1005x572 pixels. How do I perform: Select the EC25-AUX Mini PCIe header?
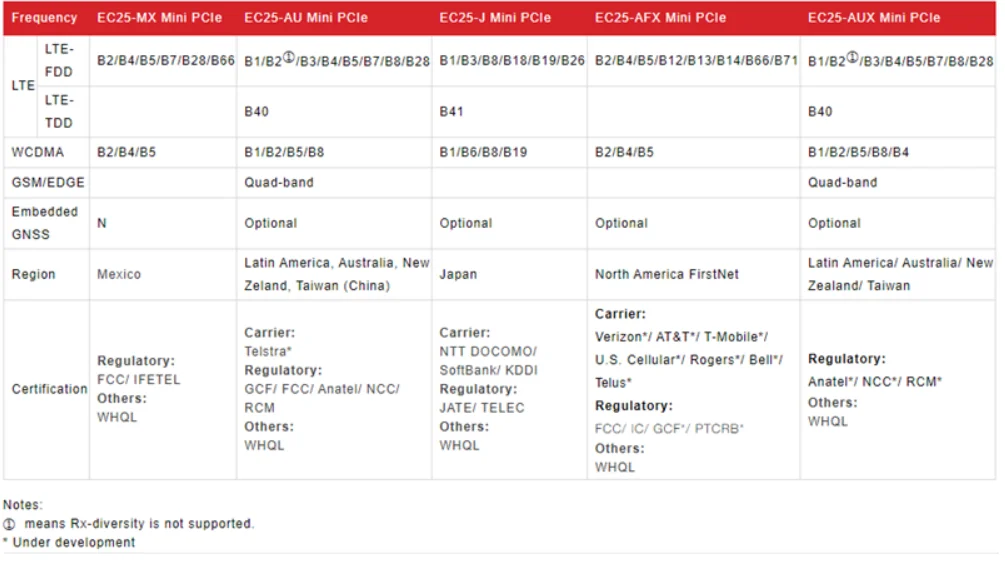pyautogui.click(x=874, y=18)
